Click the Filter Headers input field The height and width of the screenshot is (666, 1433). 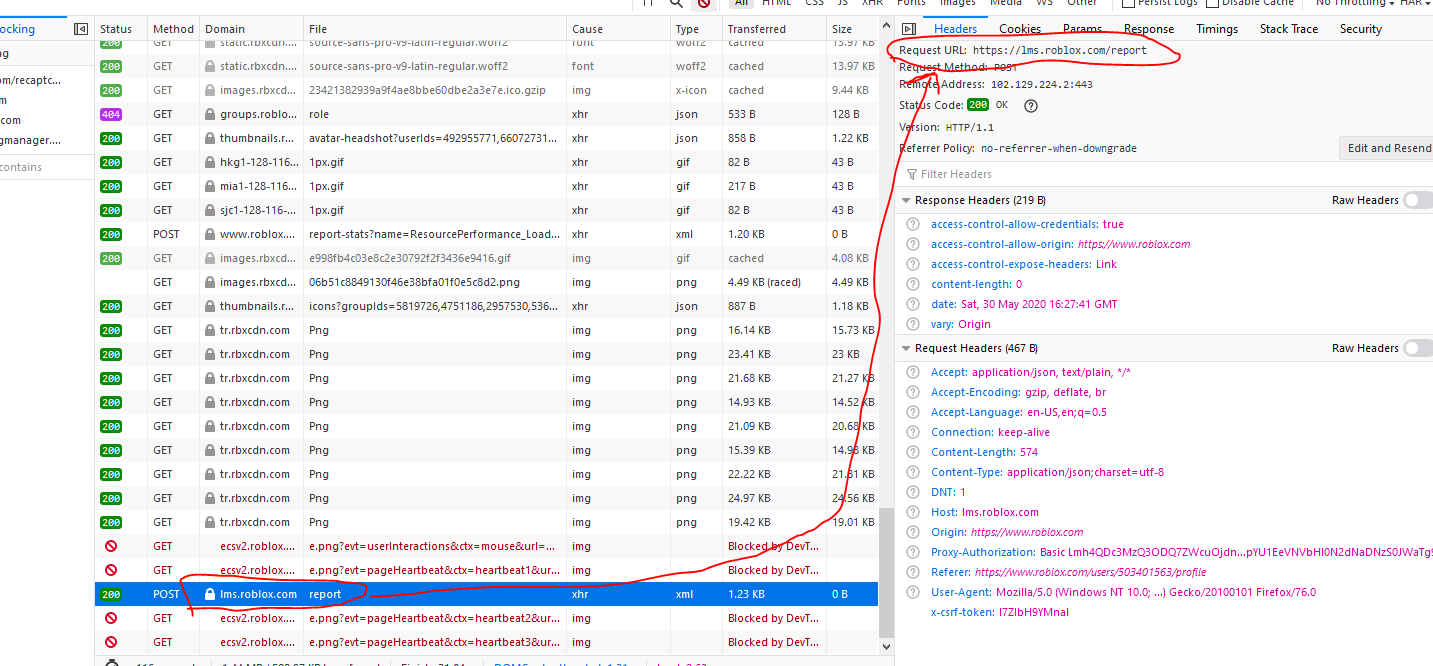pyautogui.click(x=1100, y=174)
